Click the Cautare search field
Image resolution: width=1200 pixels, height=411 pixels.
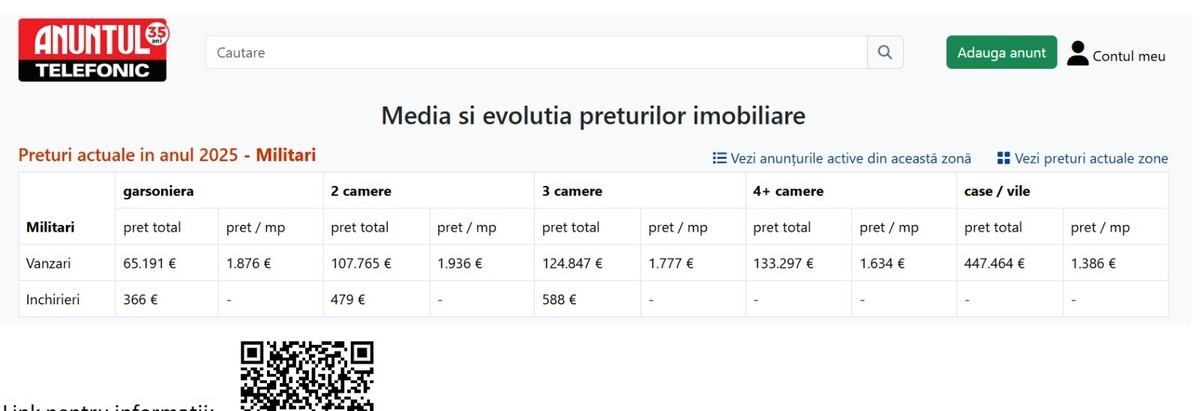pos(536,52)
